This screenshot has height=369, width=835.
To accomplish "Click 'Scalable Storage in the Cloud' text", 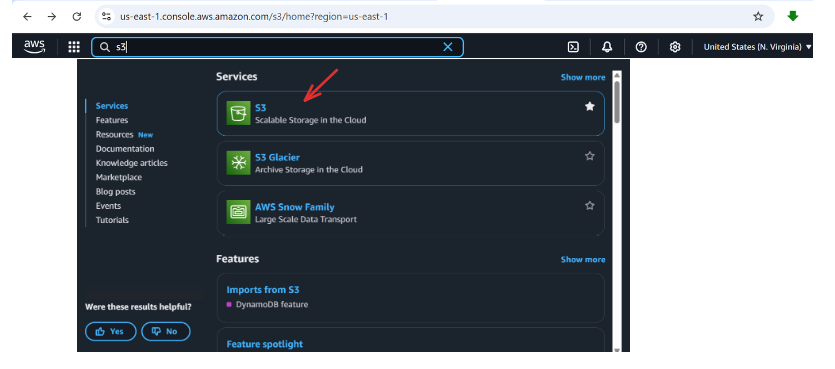I will [x=310, y=120].
